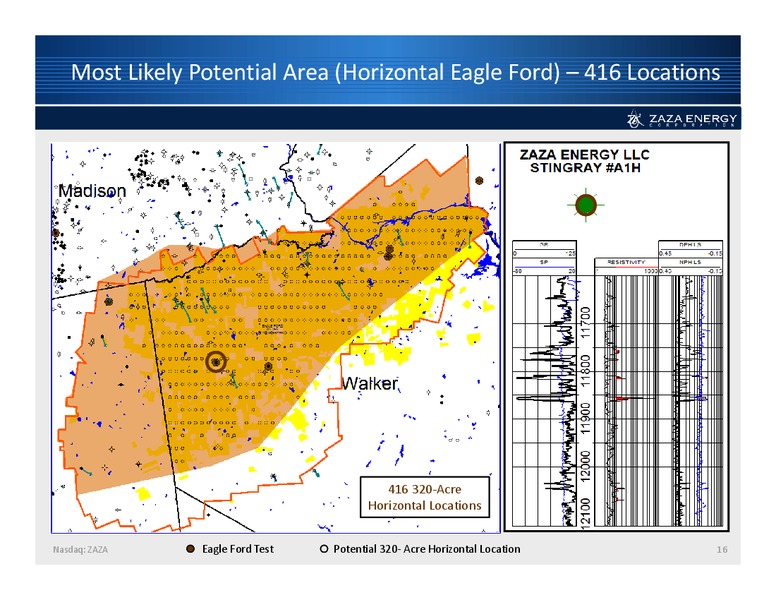Image resolution: width=776 pixels, height=600 pixels.
Task: Click the ZaZa Energy logo
Action: [682, 119]
